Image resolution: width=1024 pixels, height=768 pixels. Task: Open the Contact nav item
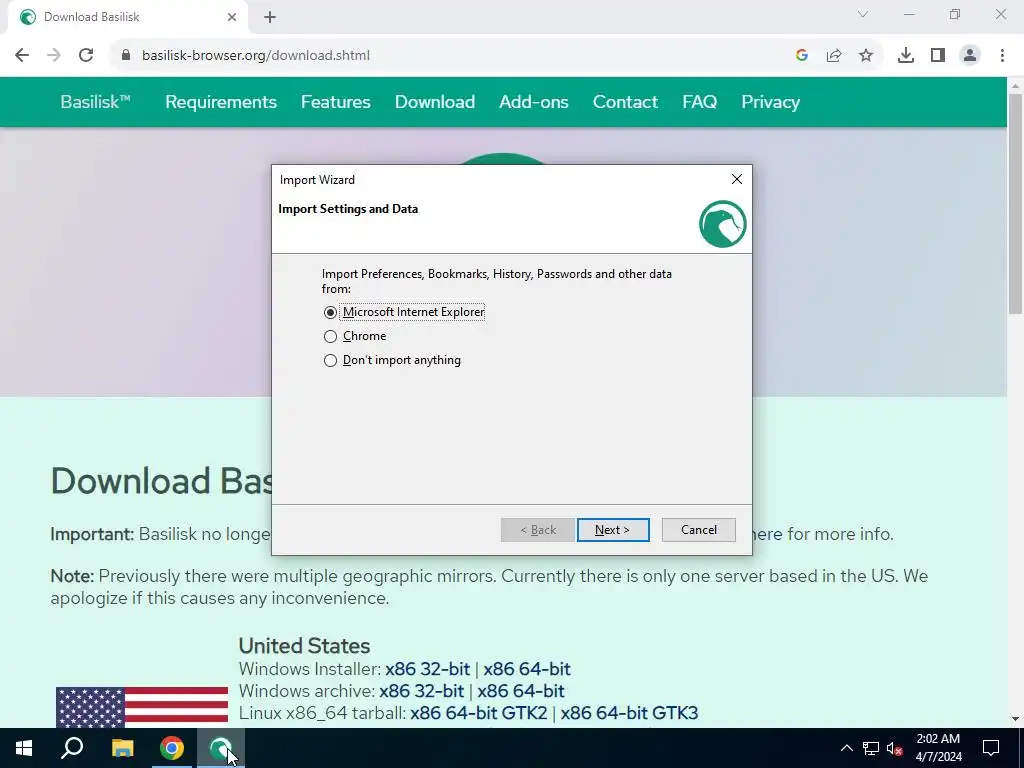[x=625, y=102]
